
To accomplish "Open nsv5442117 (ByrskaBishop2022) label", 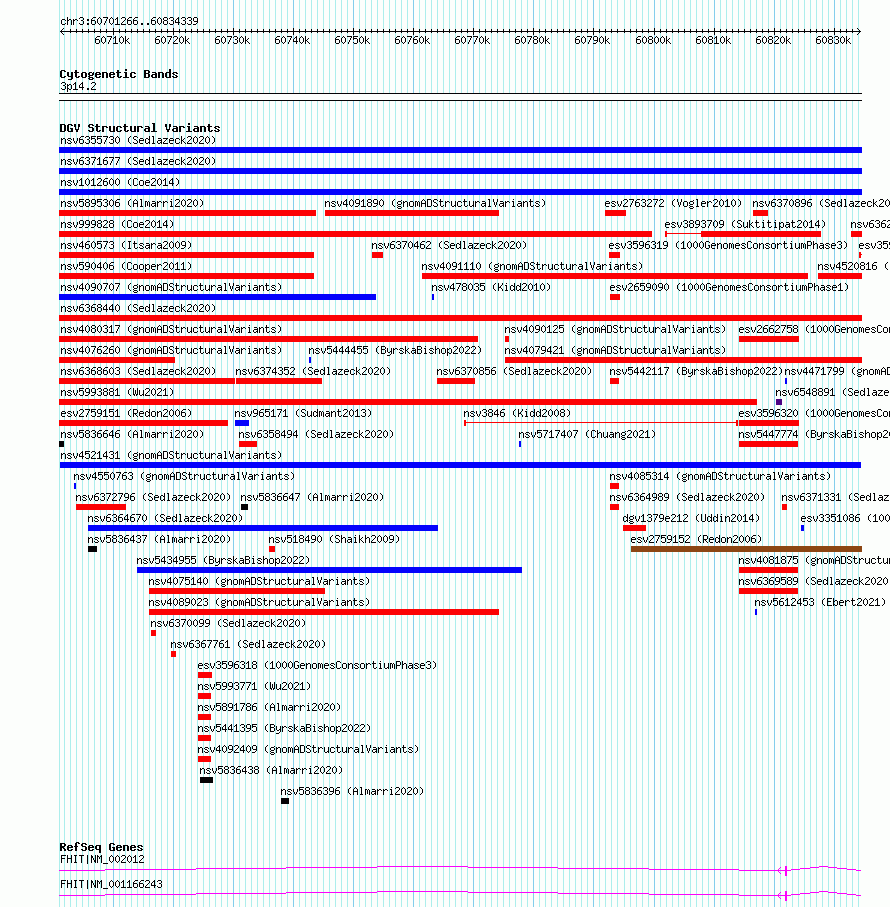I will point(696,371).
